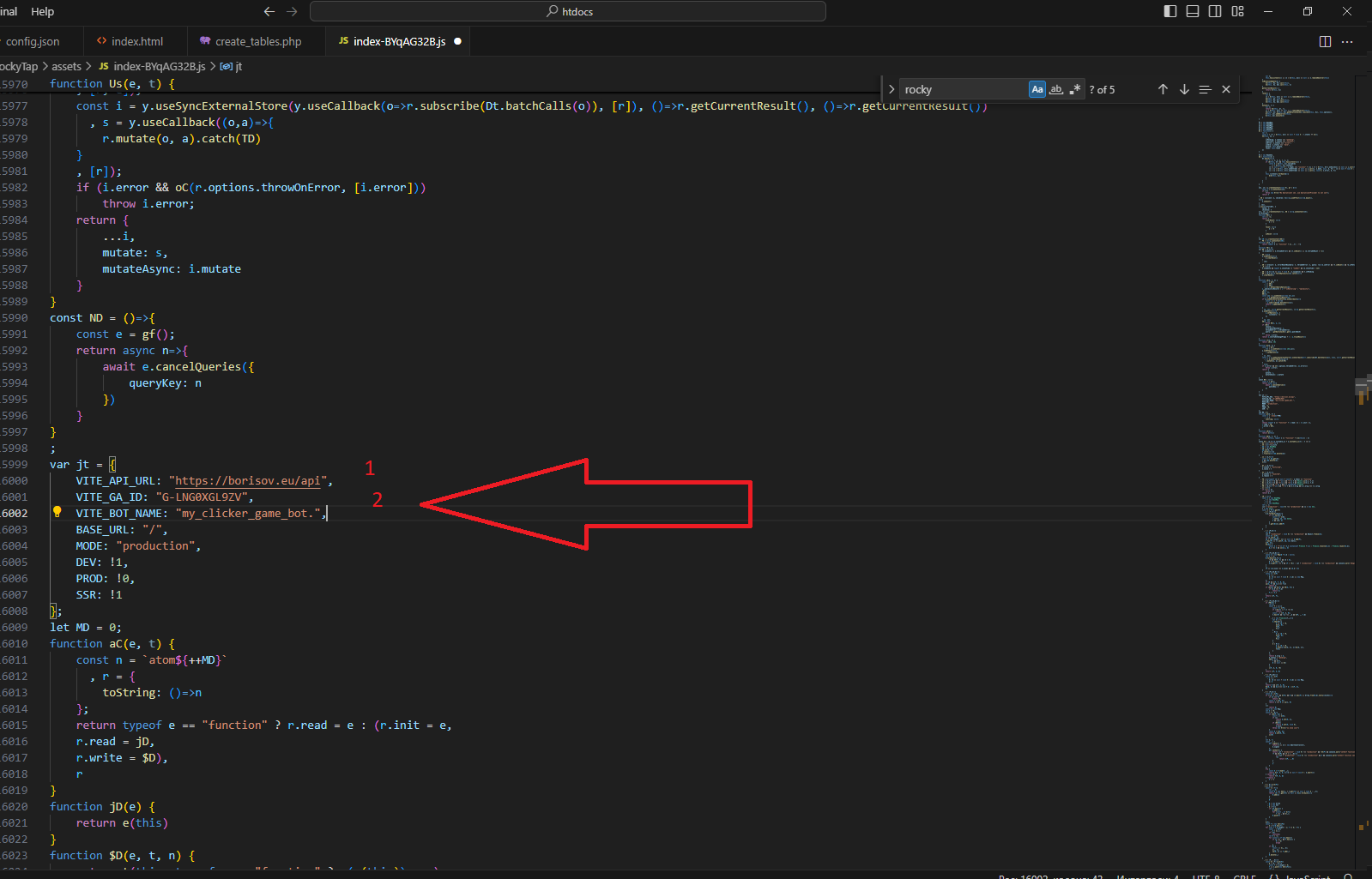Toggle Find in Selection icon
The width and height of the screenshot is (1372, 879).
pyautogui.click(x=1205, y=89)
